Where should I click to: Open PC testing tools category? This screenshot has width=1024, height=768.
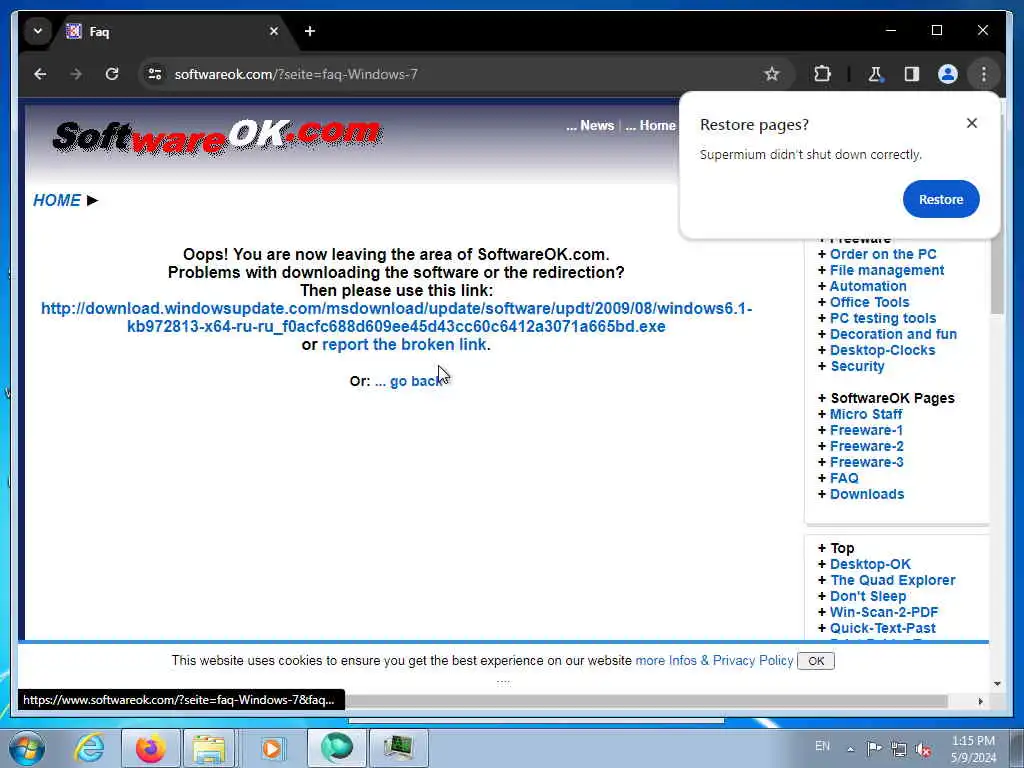point(883,318)
